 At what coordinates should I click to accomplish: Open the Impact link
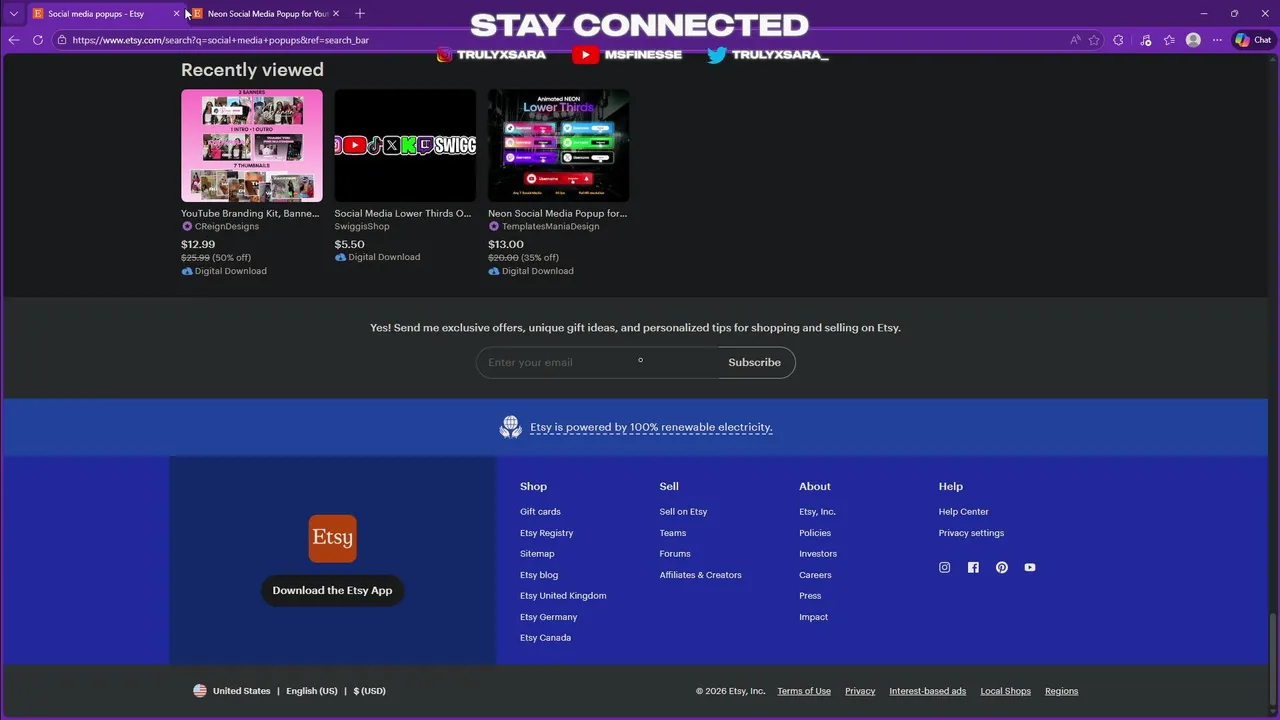814,617
